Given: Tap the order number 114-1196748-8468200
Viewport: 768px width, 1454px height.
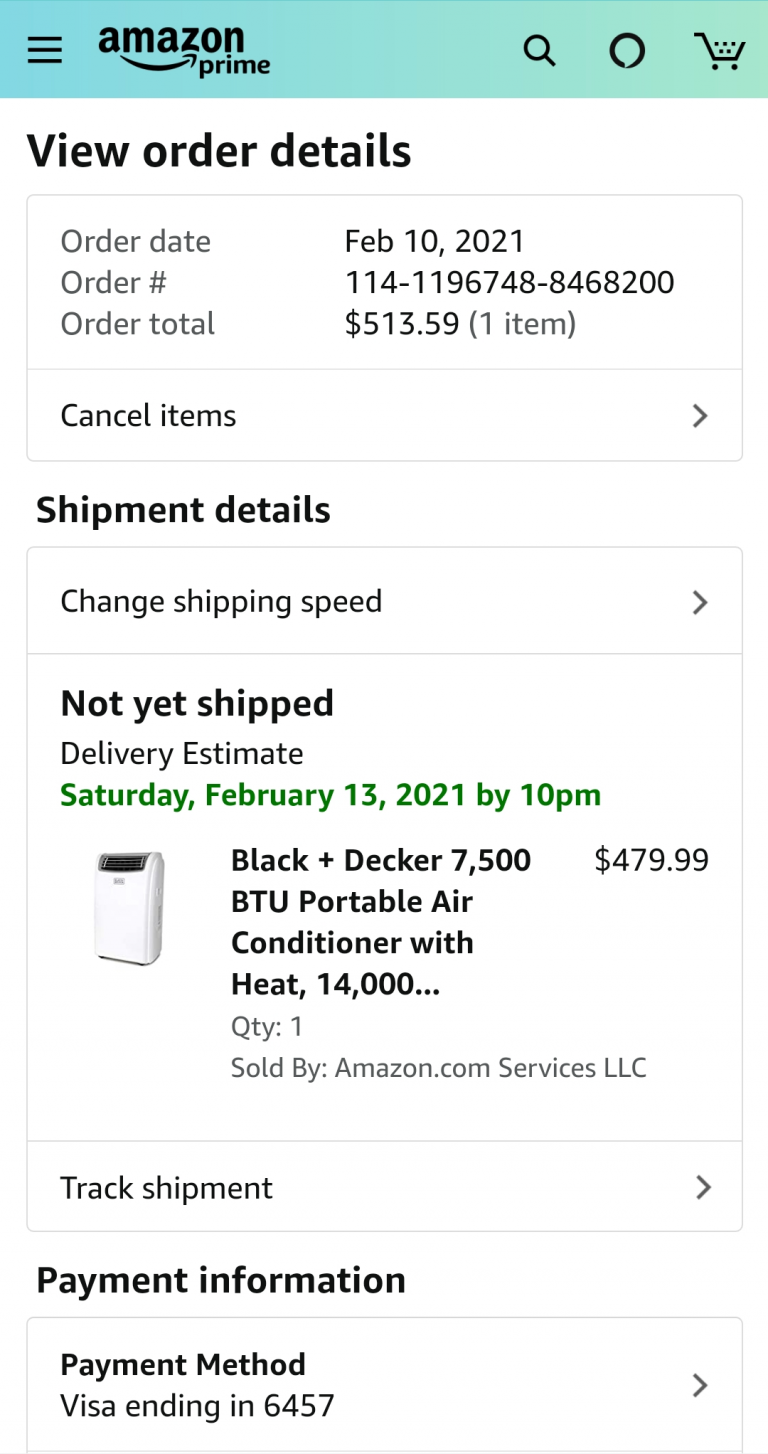Looking at the screenshot, I should pos(509,283).
